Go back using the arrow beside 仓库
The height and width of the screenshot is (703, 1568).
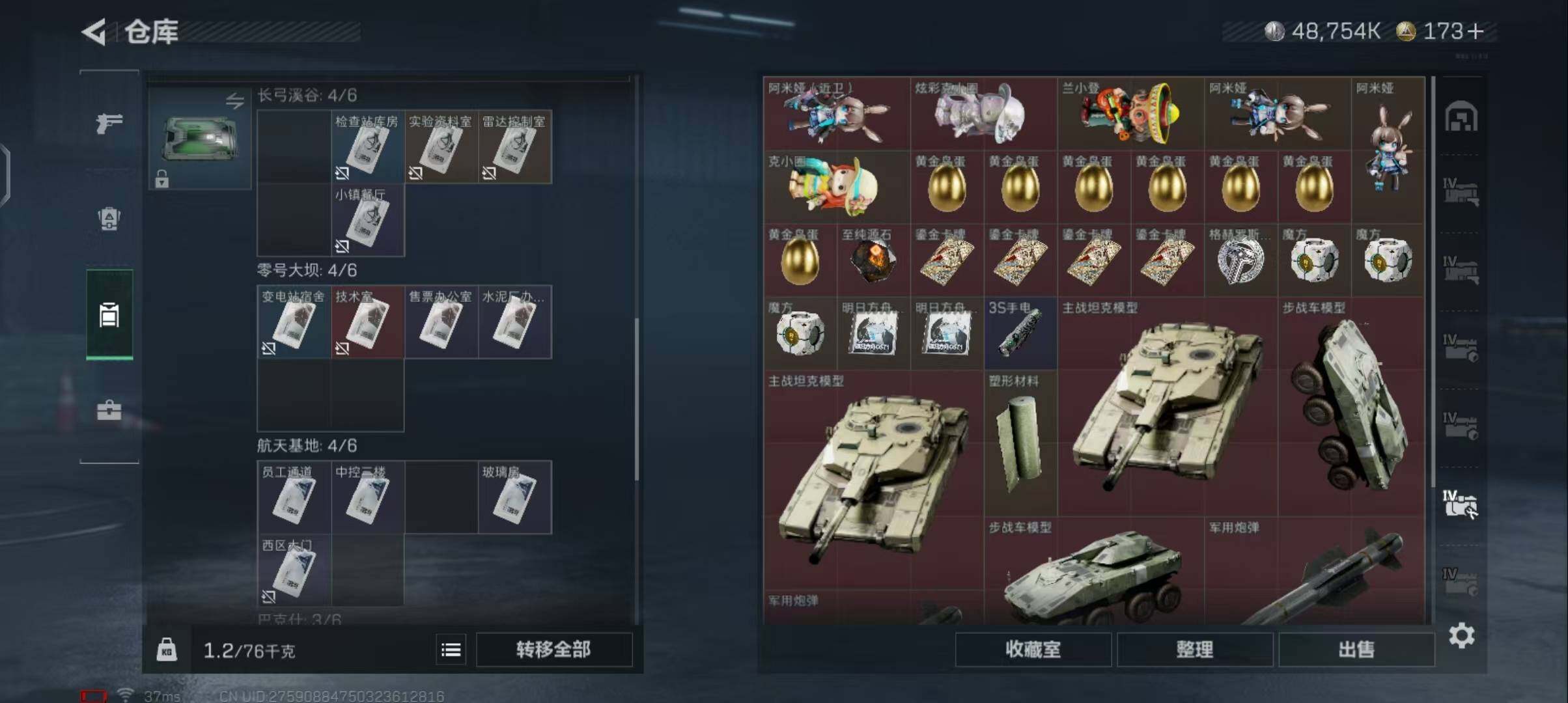coord(94,32)
